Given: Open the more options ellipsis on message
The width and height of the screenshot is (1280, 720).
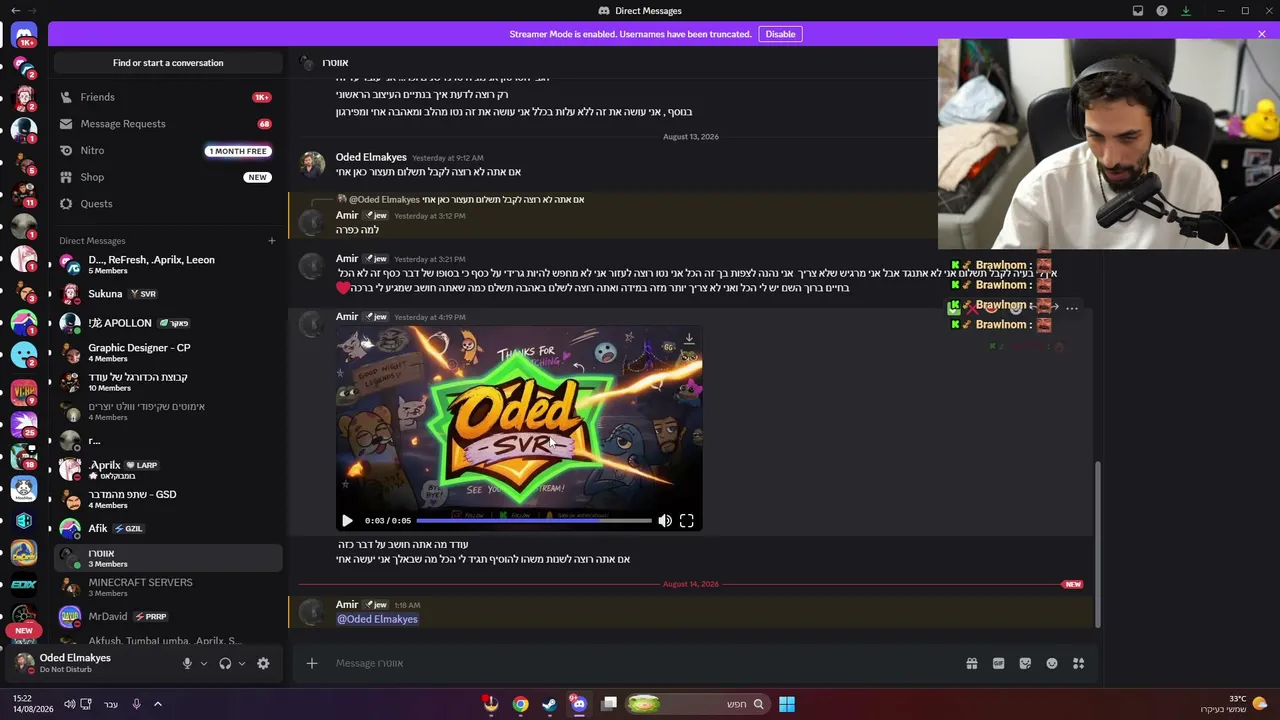Looking at the screenshot, I should click(x=1072, y=308).
